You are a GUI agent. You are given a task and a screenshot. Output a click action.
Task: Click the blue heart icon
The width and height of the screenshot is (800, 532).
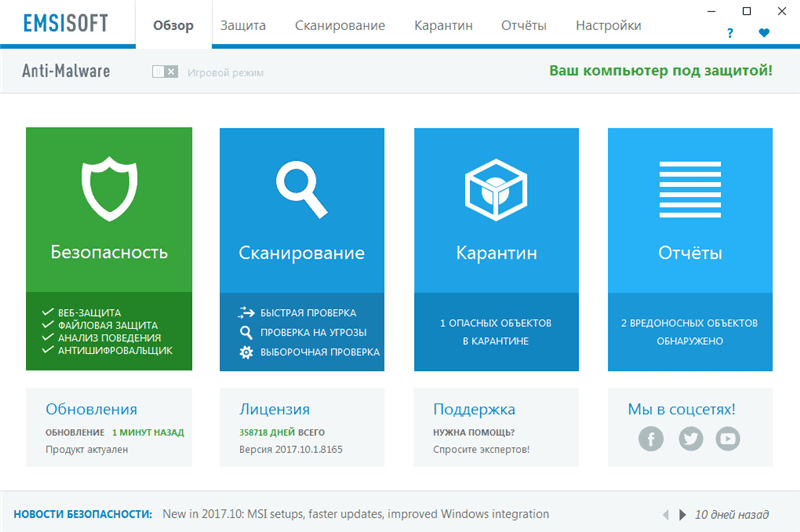coord(764,33)
